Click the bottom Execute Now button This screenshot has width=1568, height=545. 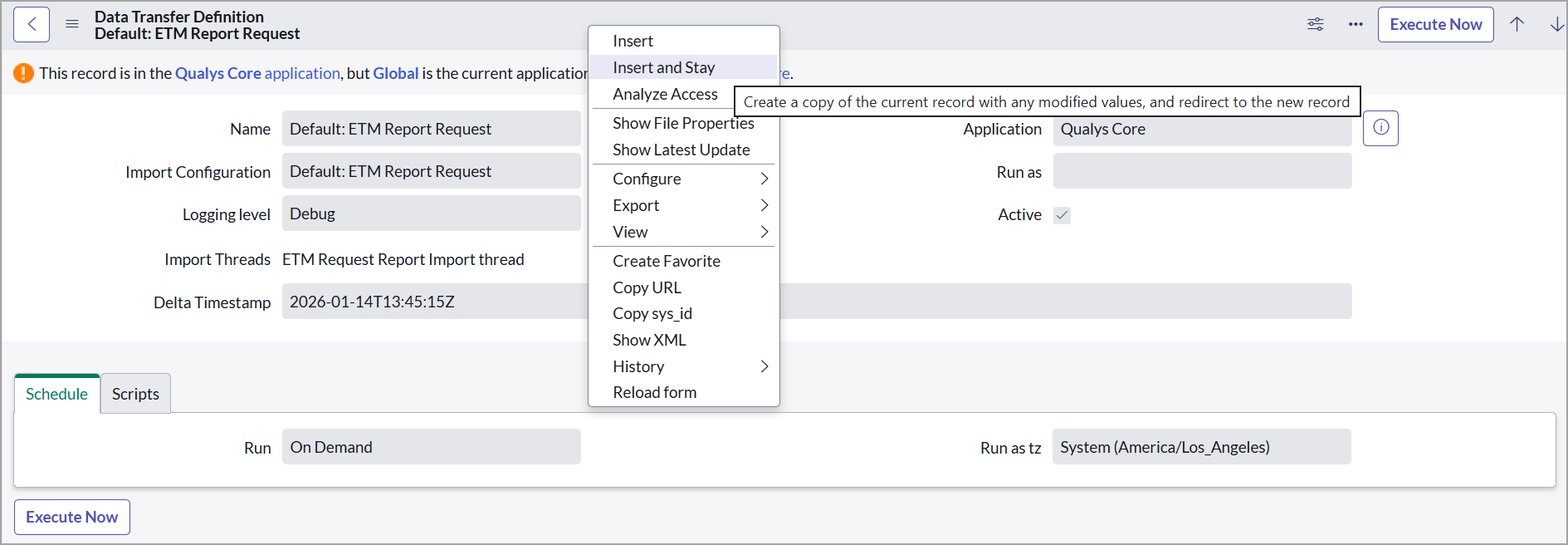[72, 517]
